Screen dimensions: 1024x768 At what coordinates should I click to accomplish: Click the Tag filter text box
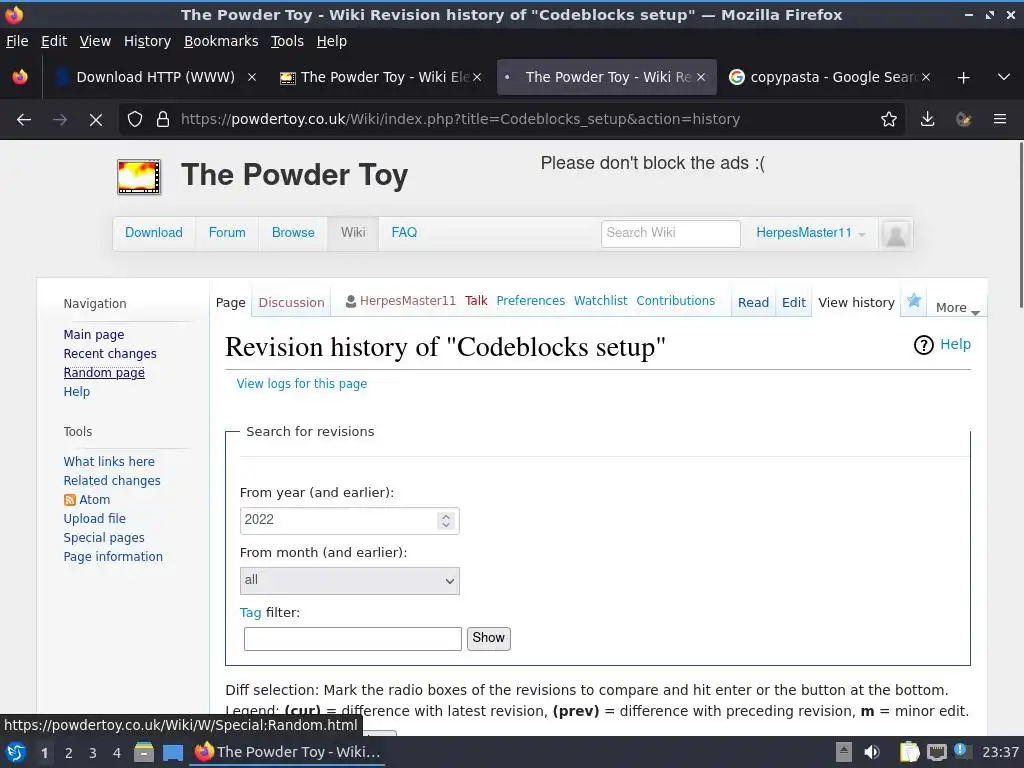353,639
